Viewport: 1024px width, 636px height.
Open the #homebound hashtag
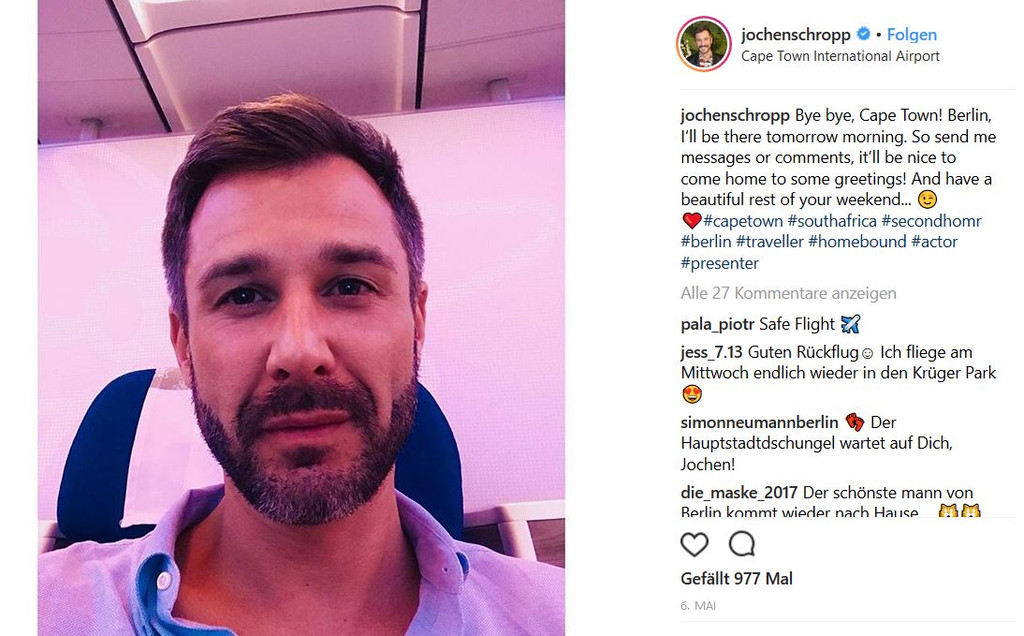pos(857,242)
